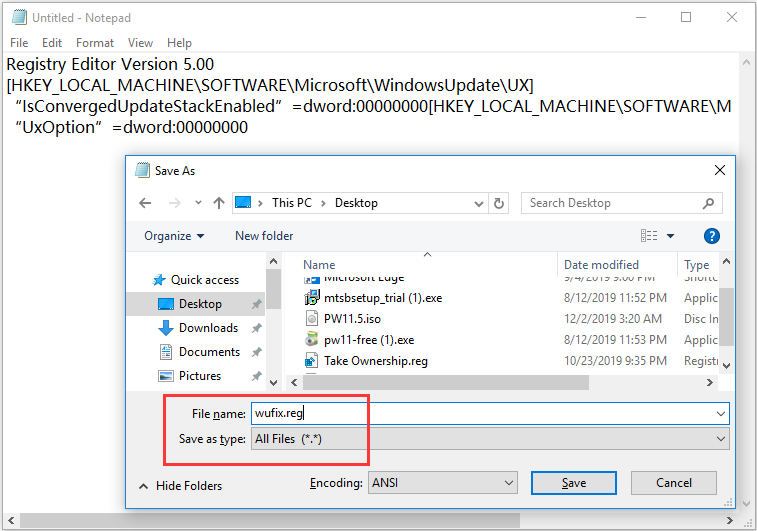The width and height of the screenshot is (757, 531).
Task: Expand the File name dropdown arrow
Action: click(721, 414)
